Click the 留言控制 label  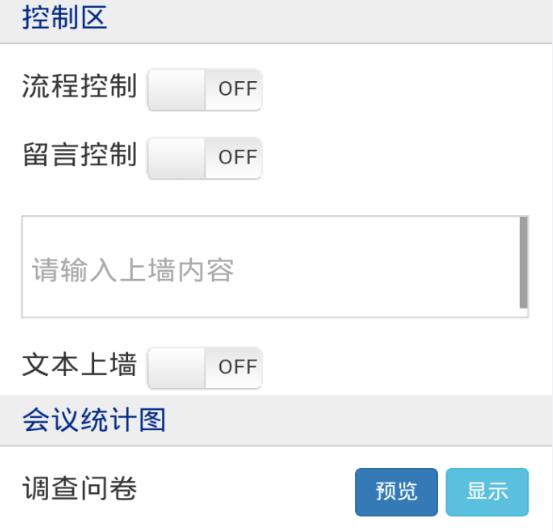[x=79, y=155]
